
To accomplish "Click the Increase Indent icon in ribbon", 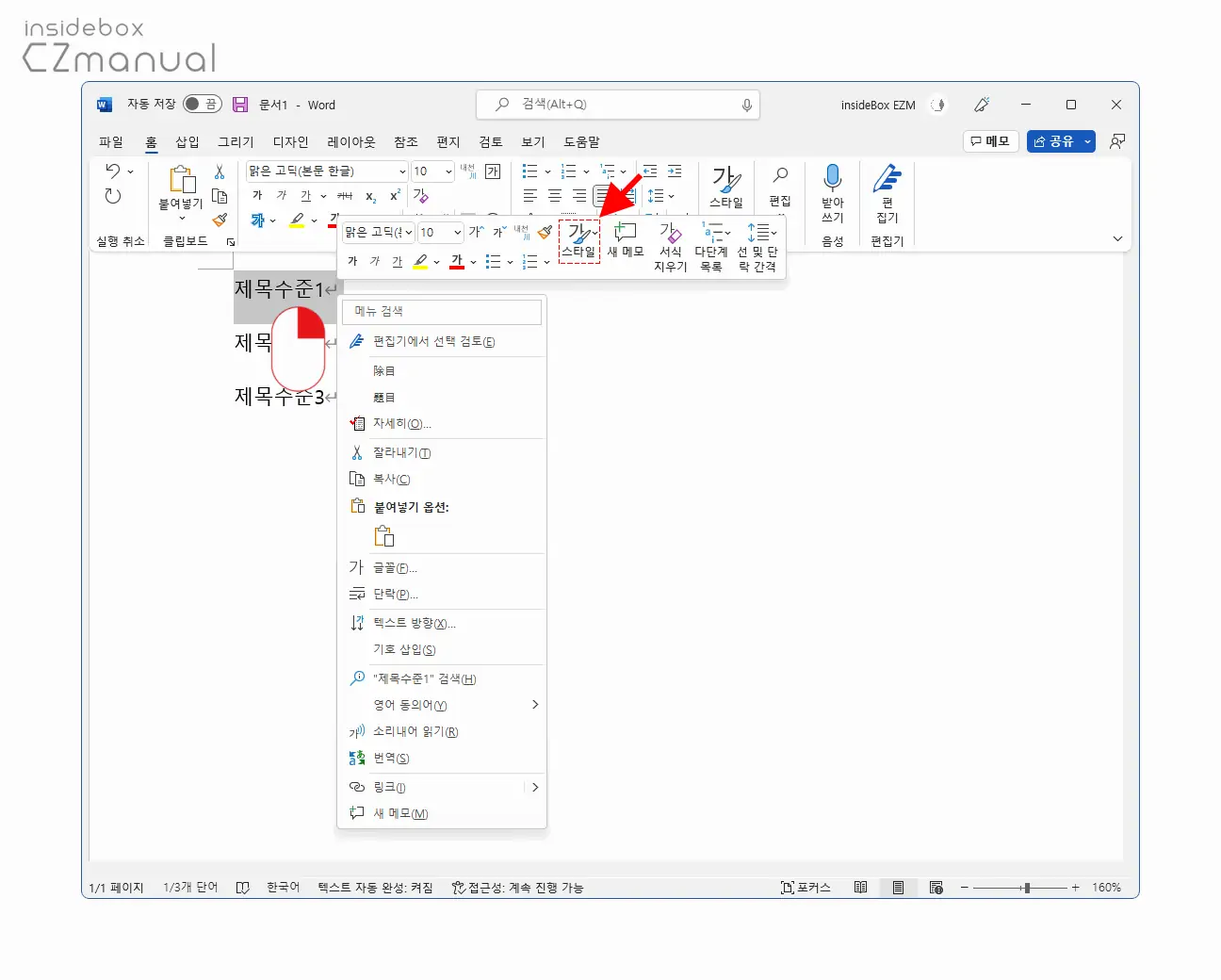I will pyautogui.click(x=675, y=171).
